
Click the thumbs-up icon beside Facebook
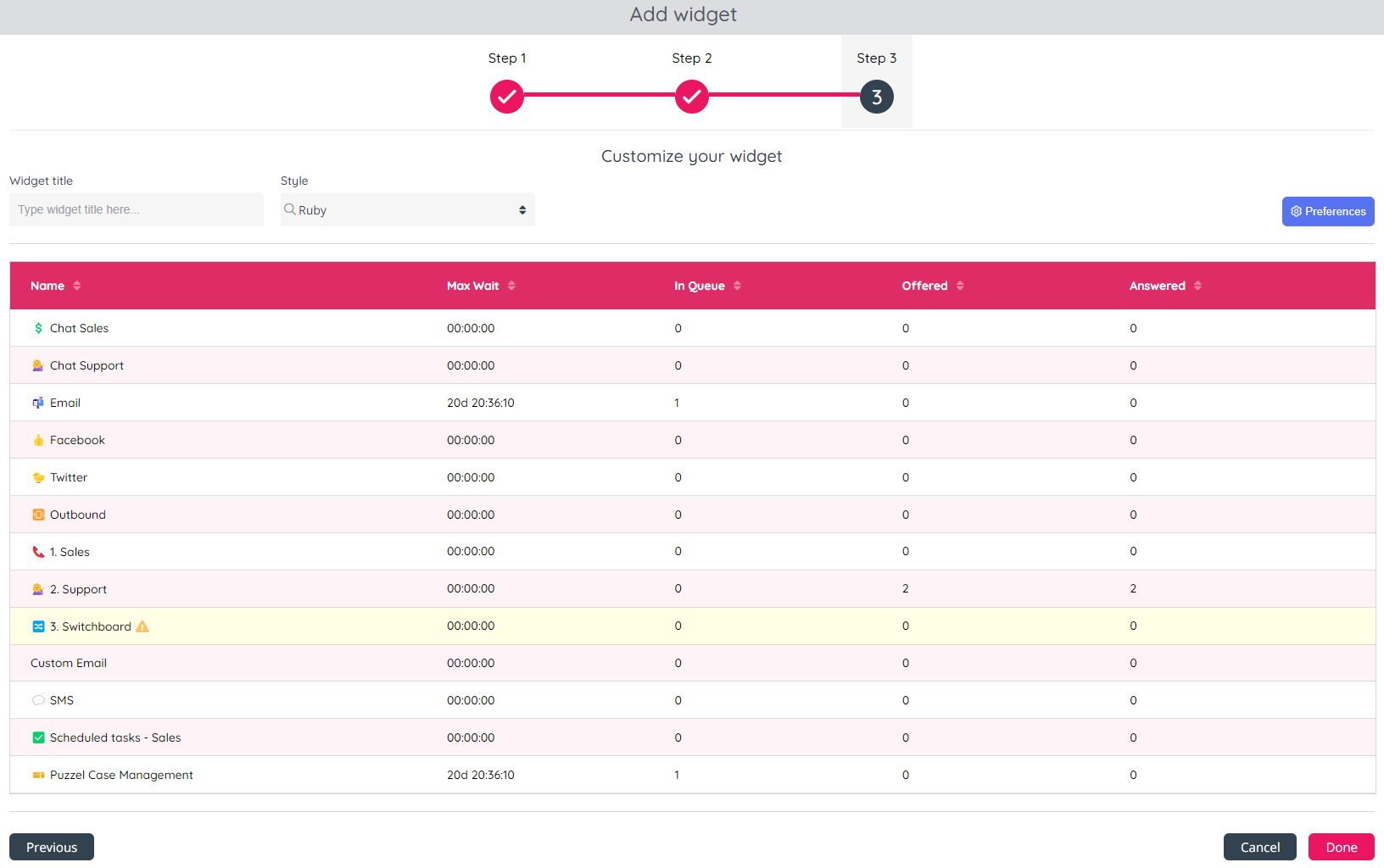38,440
